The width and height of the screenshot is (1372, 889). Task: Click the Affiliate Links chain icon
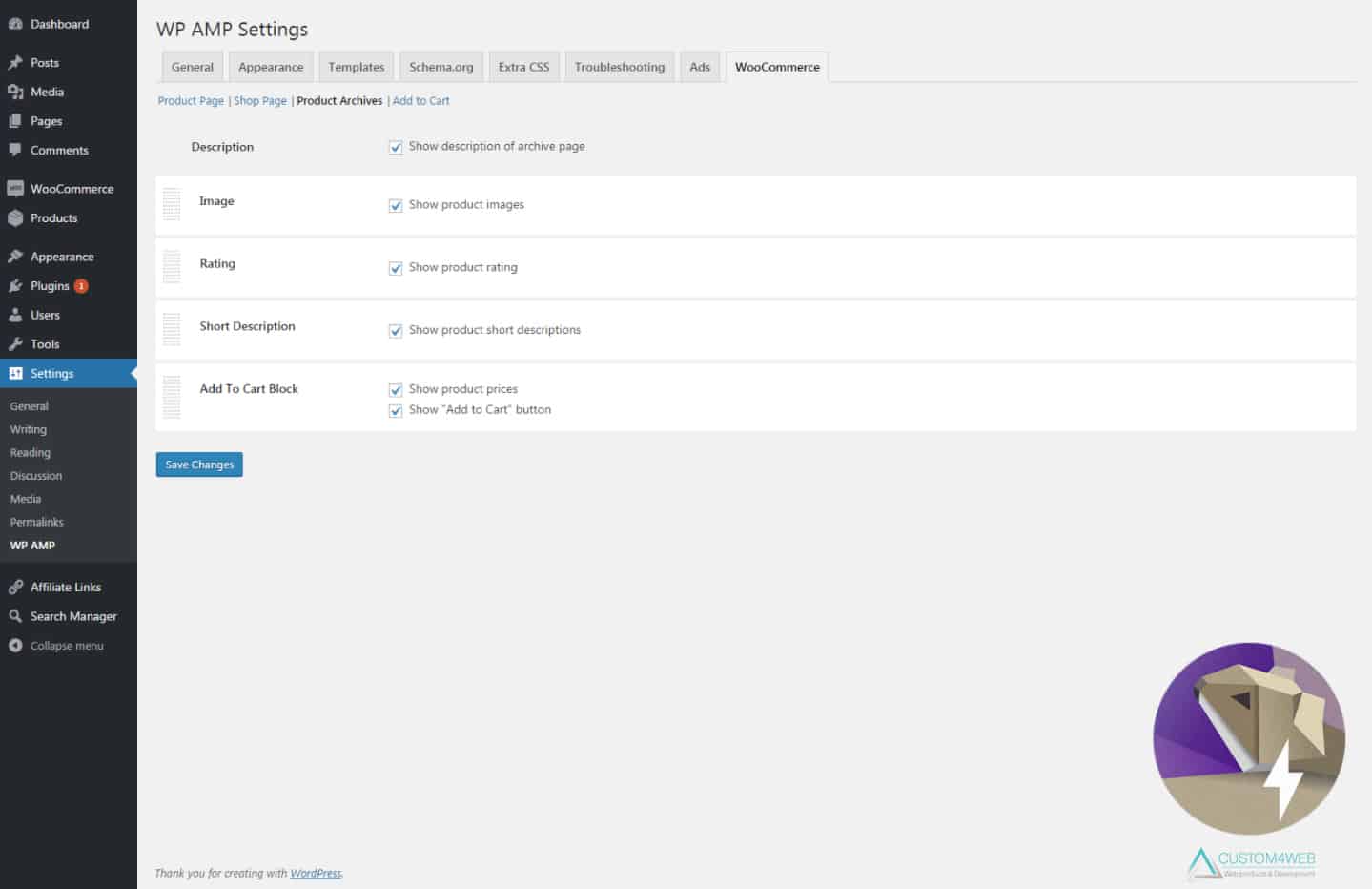[15, 588]
